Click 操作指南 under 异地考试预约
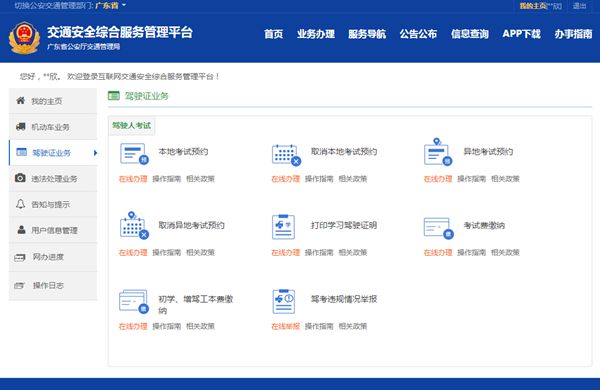The image size is (600, 390). [471, 179]
